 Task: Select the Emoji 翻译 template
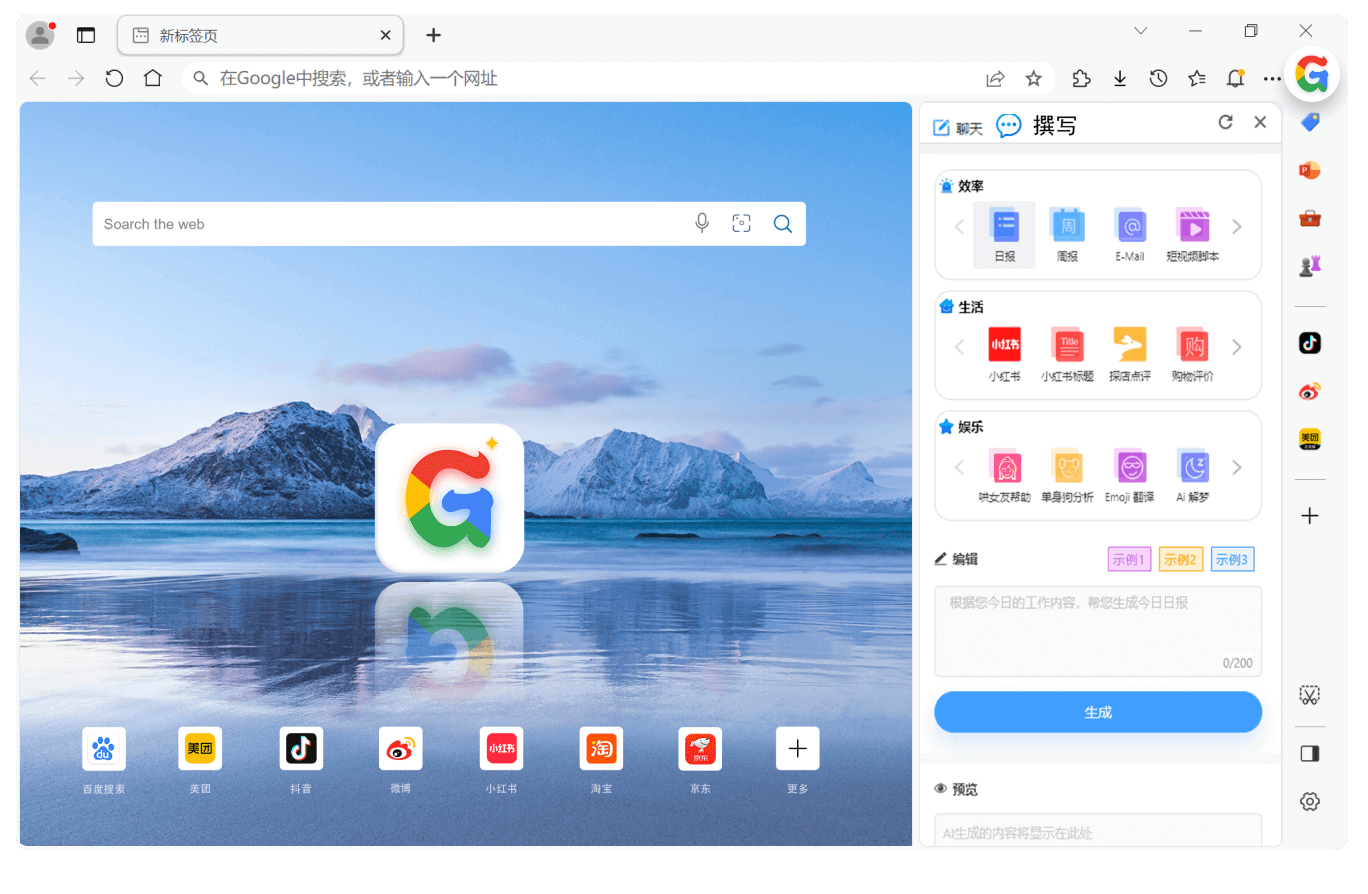(1130, 474)
